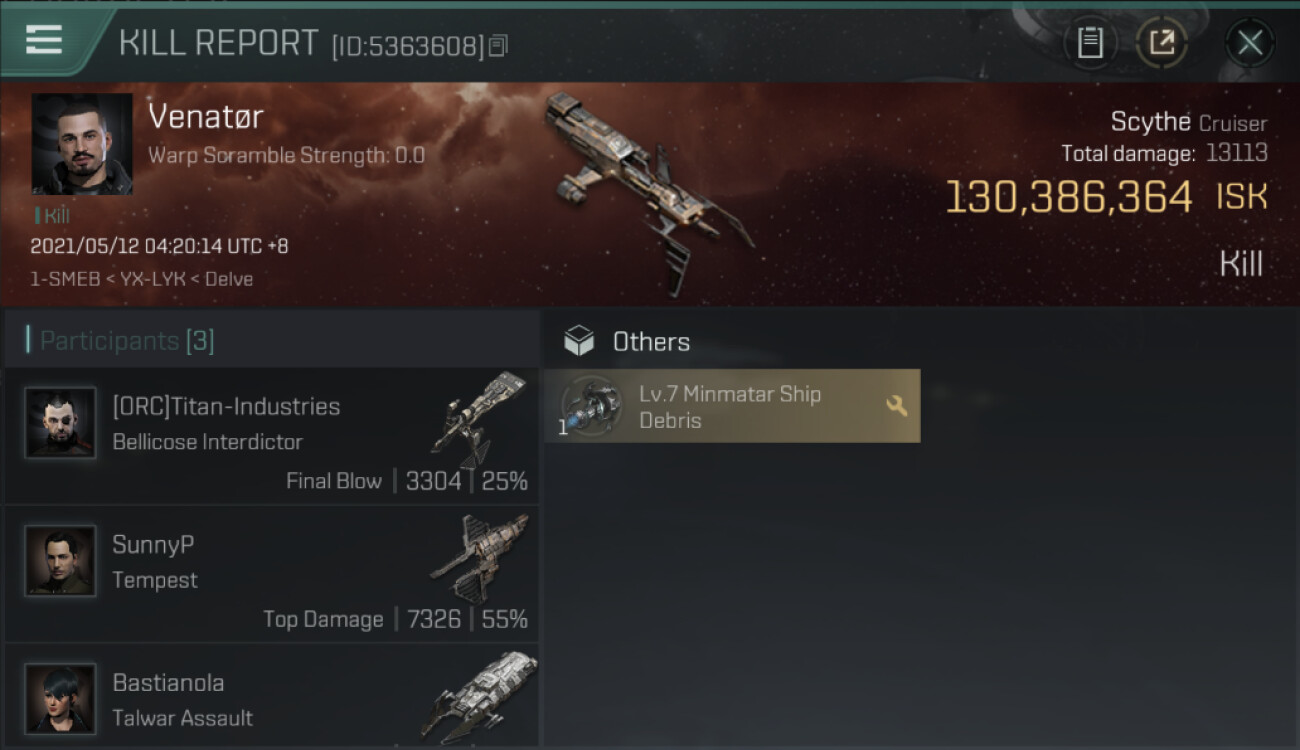Select Lv.7 Minmatar Ship Debris item
Screen dimensions: 1300x750
[732, 406]
